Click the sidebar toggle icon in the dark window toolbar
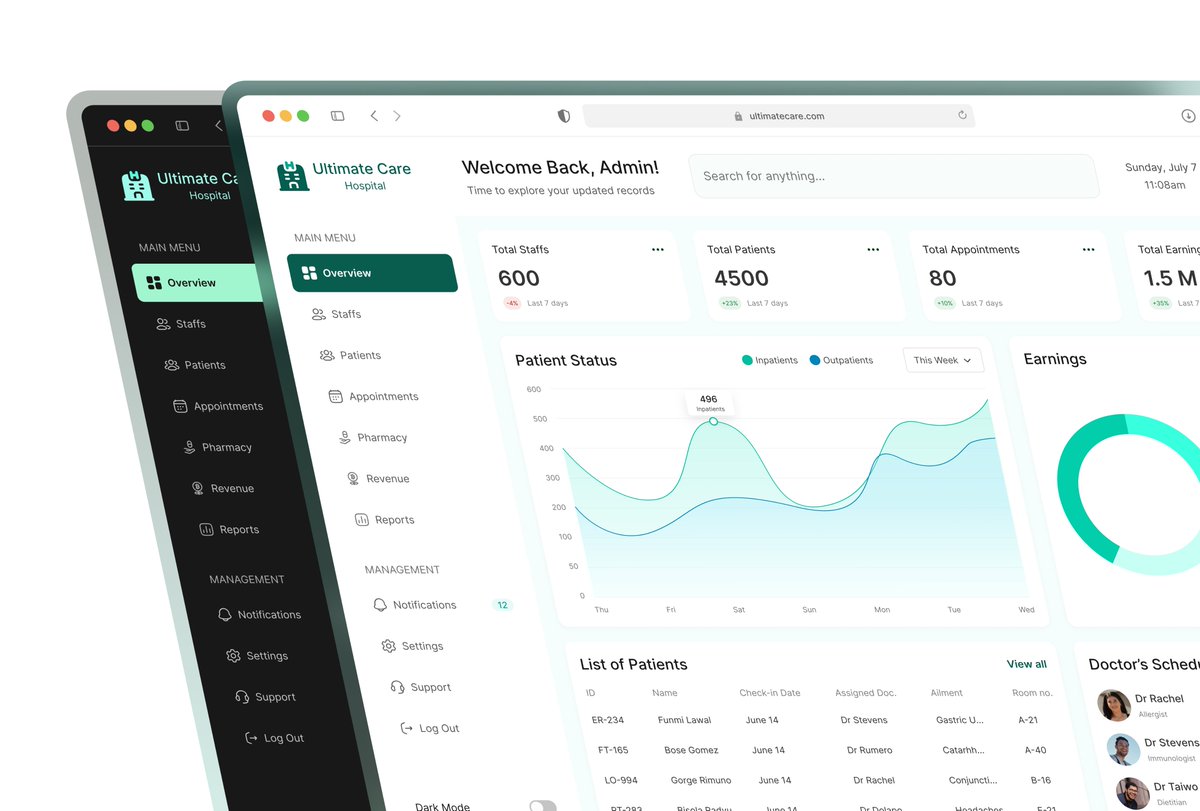 (x=182, y=126)
